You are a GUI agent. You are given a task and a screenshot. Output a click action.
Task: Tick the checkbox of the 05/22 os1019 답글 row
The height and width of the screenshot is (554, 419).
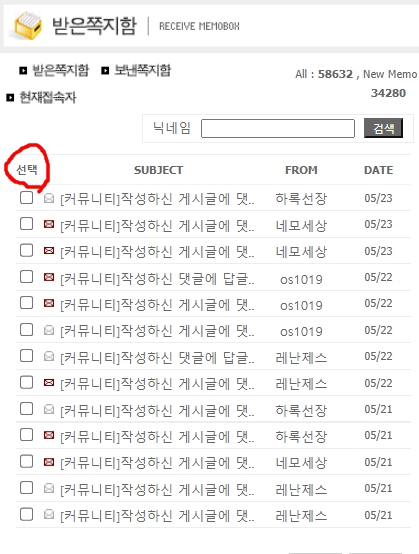pos(26,277)
